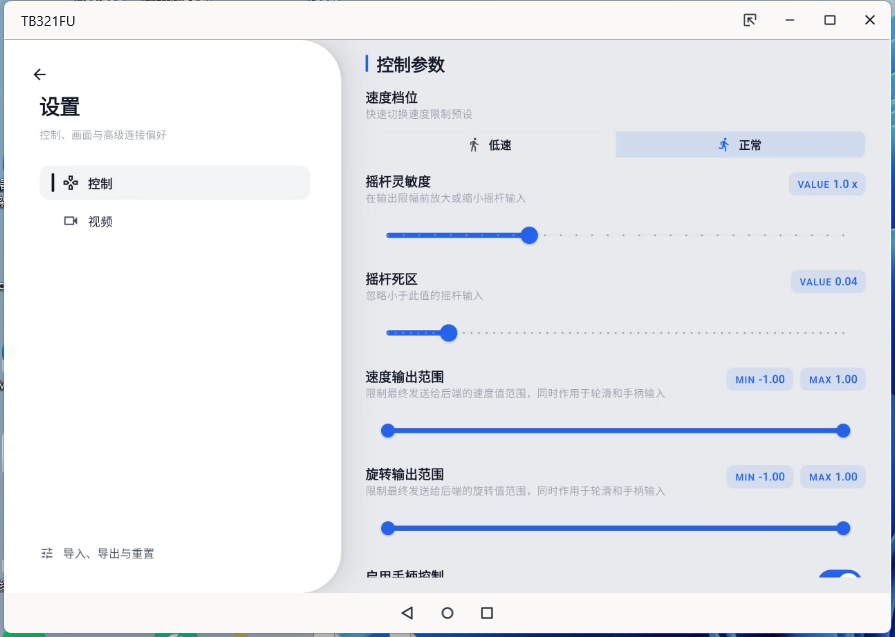Image resolution: width=895 pixels, height=637 pixels.
Task: Click the 摇杆死区 label
Action: (392, 279)
